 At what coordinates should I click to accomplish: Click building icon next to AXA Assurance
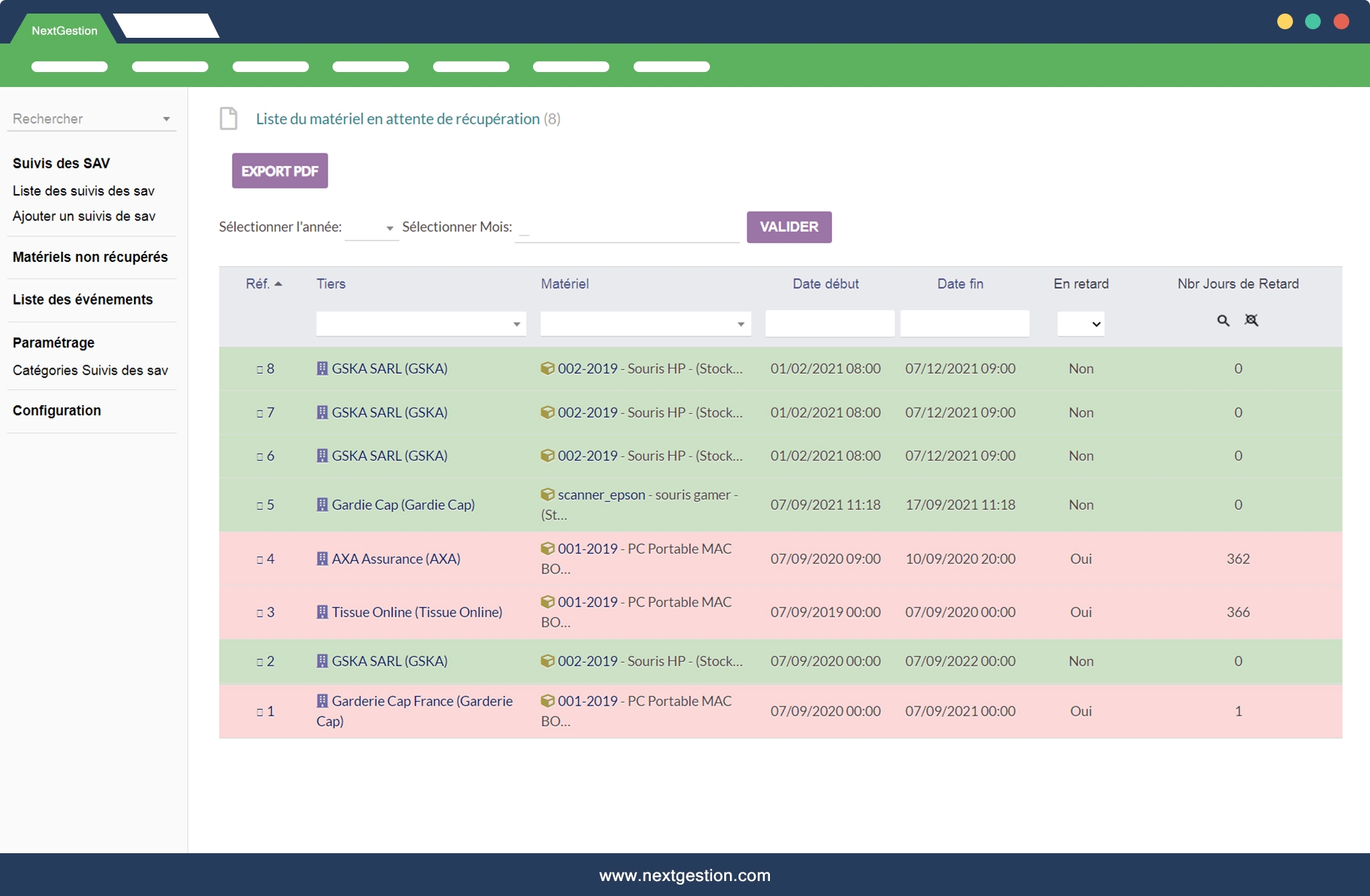(x=323, y=559)
